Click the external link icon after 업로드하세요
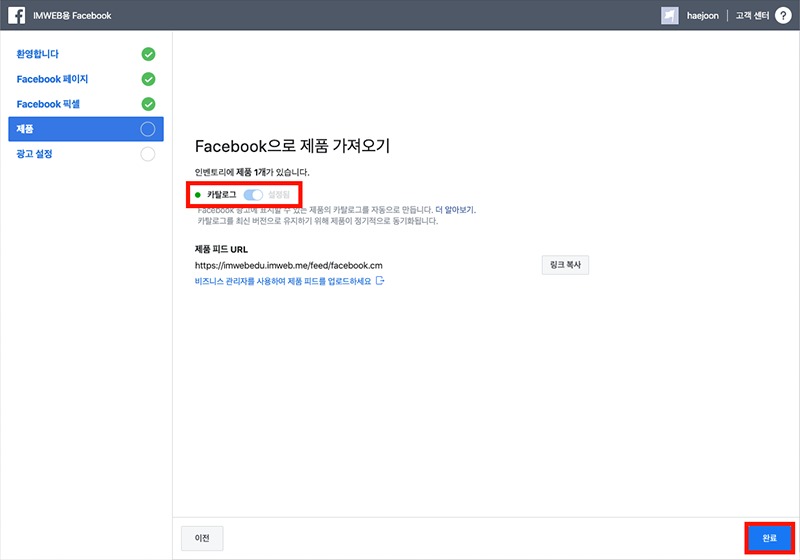The image size is (800, 560). 380,281
